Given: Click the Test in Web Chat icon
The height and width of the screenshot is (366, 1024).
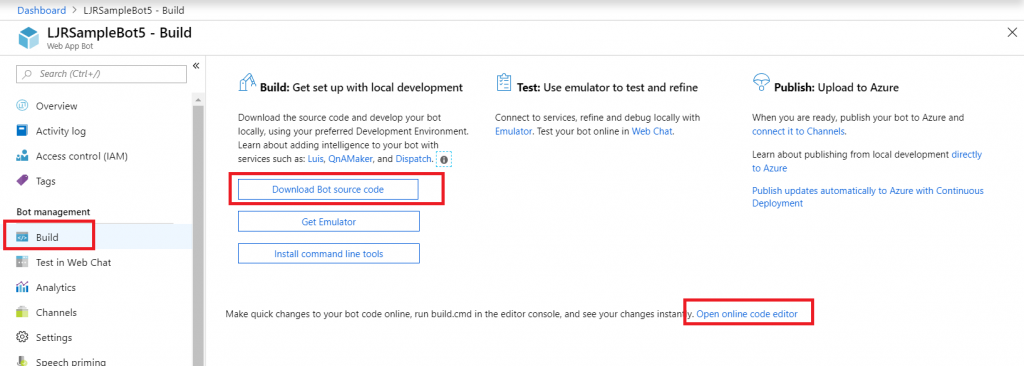Looking at the screenshot, I should 22,262.
